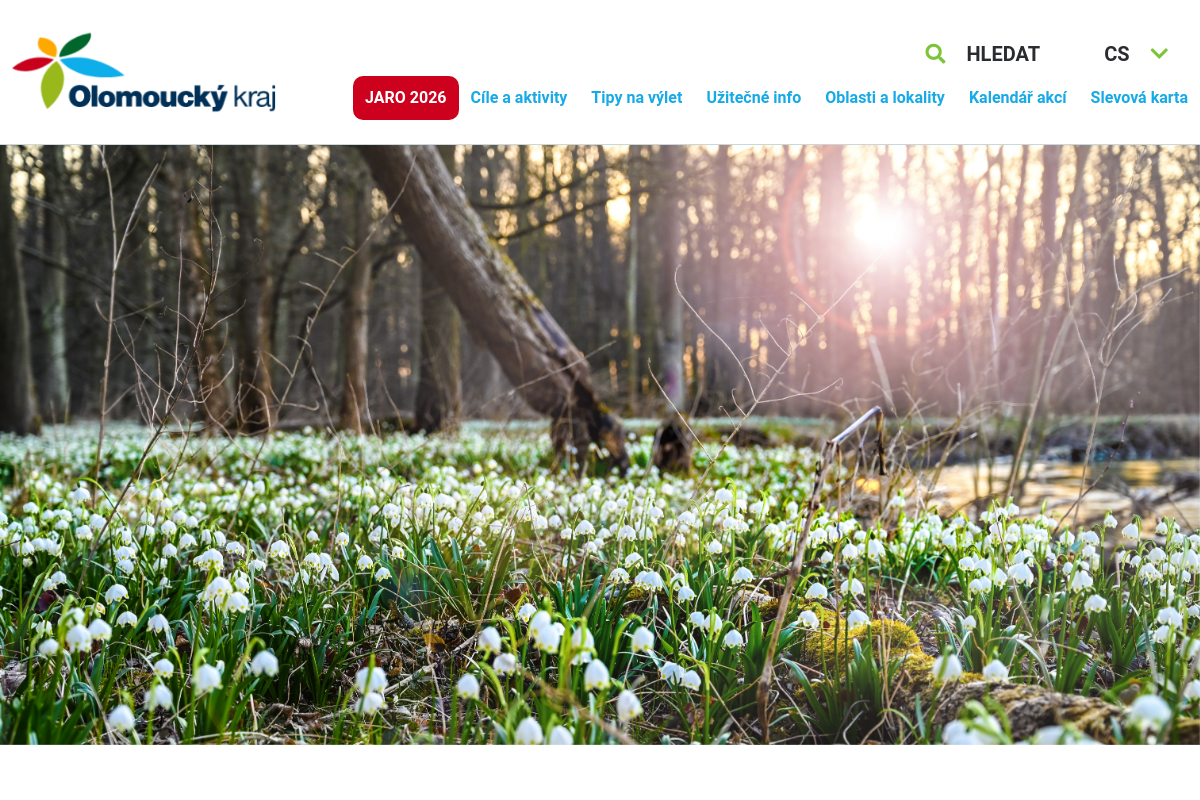This screenshot has width=1200, height=800.
Task: Open search via the HLEDAT label
Action: 1003,54
